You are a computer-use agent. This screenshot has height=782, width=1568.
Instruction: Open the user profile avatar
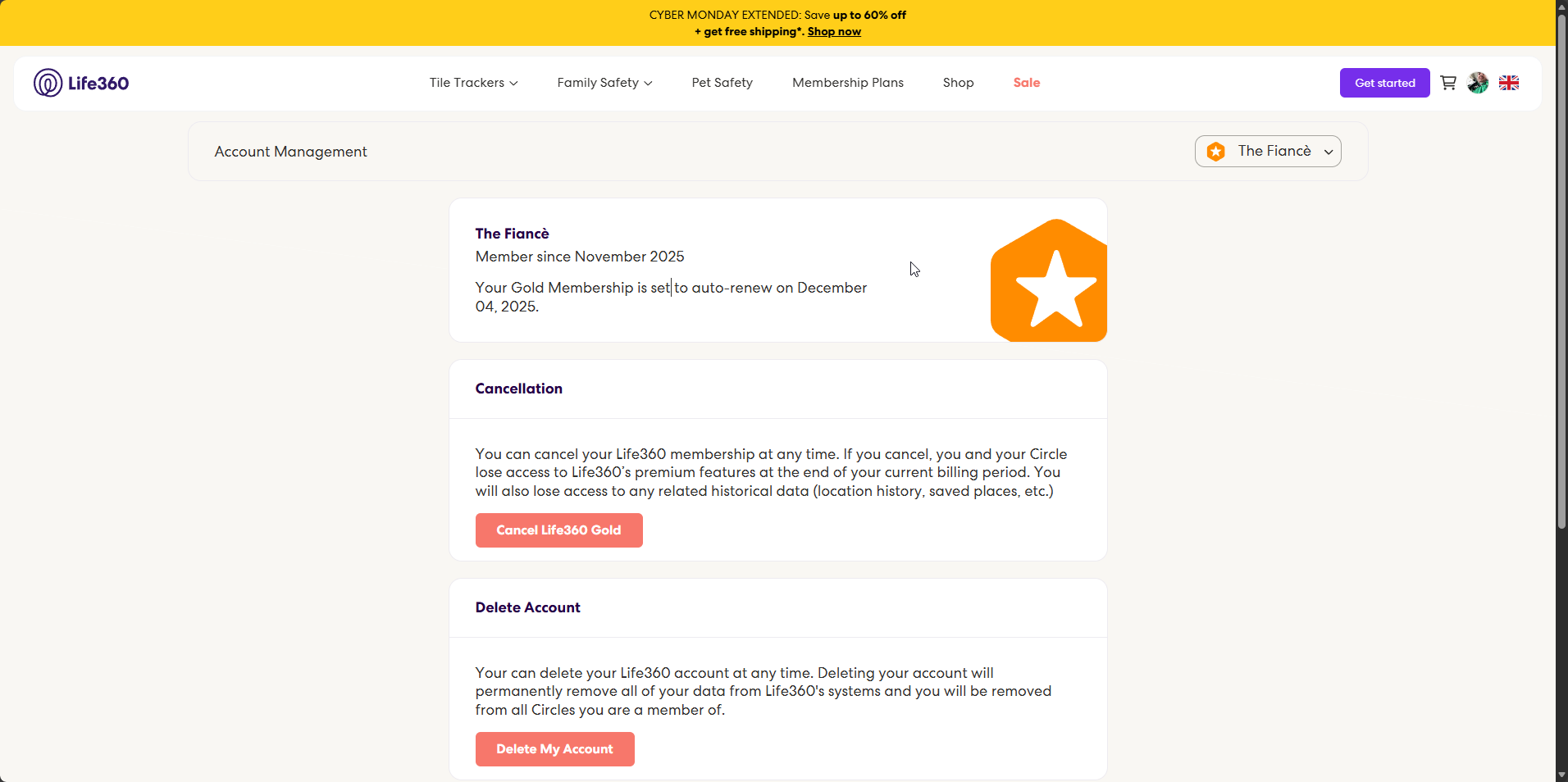click(x=1478, y=83)
